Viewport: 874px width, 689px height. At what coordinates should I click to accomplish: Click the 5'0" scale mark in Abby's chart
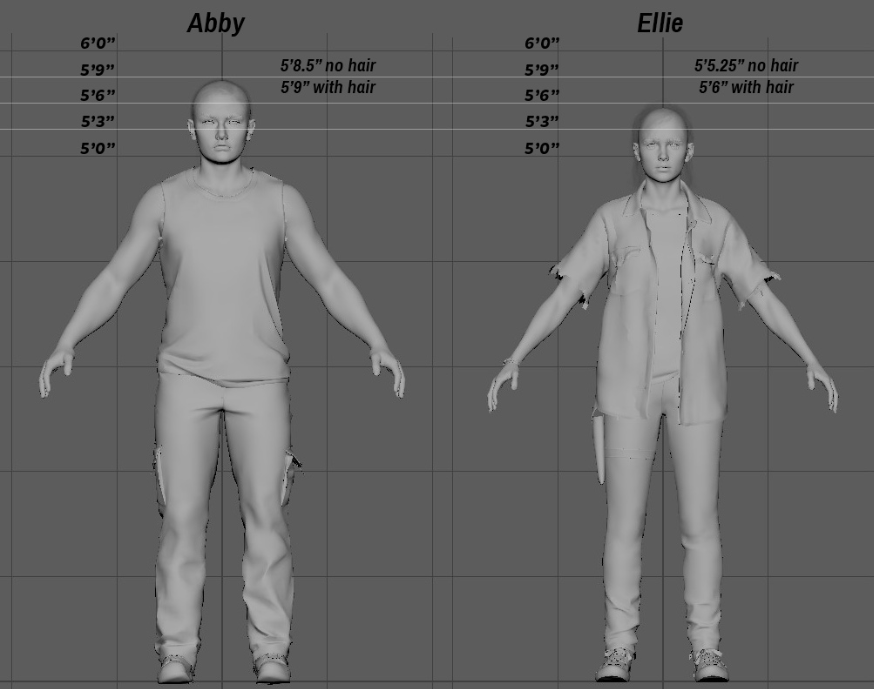(x=98, y=148)
